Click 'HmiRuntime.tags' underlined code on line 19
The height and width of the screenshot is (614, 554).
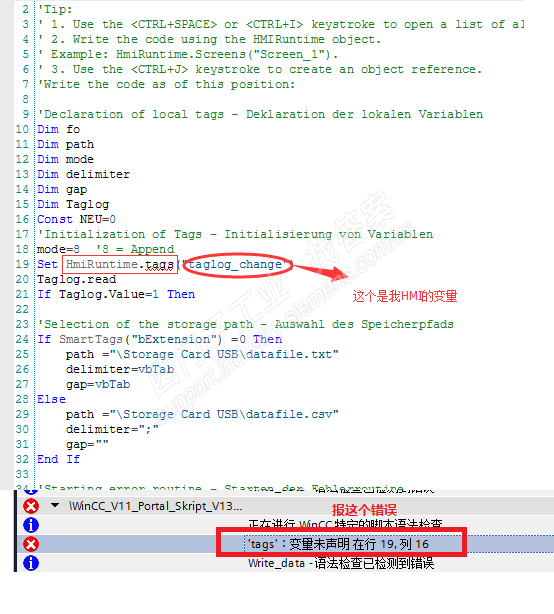(x=120, y=264)
